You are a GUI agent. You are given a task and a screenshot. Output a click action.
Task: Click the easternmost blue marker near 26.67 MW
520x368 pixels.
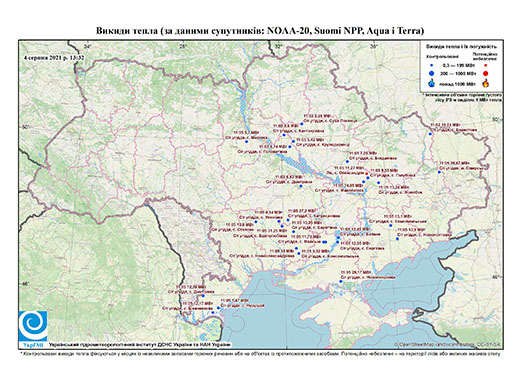coord(439,172)
